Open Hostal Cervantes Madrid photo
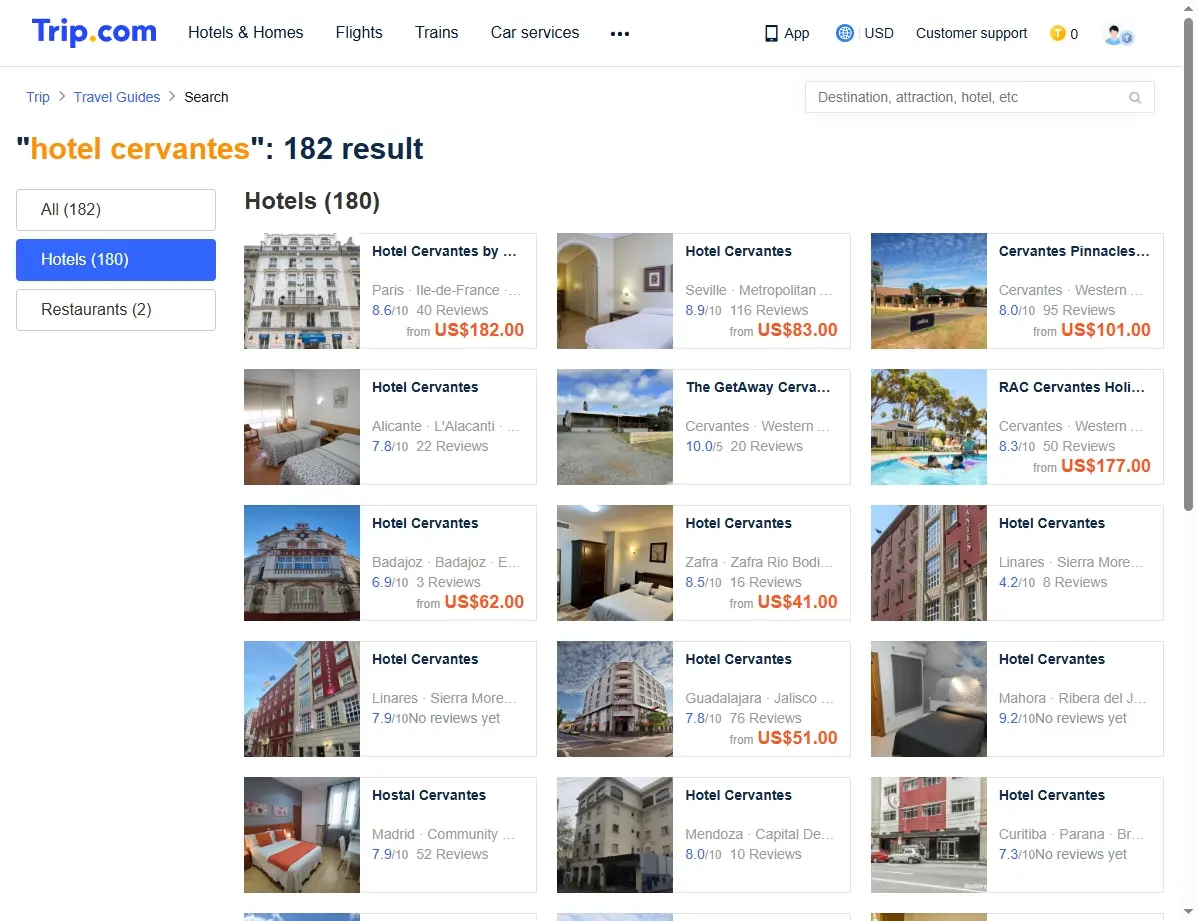Screen dimensions: 1196x921 click(302, 835)
